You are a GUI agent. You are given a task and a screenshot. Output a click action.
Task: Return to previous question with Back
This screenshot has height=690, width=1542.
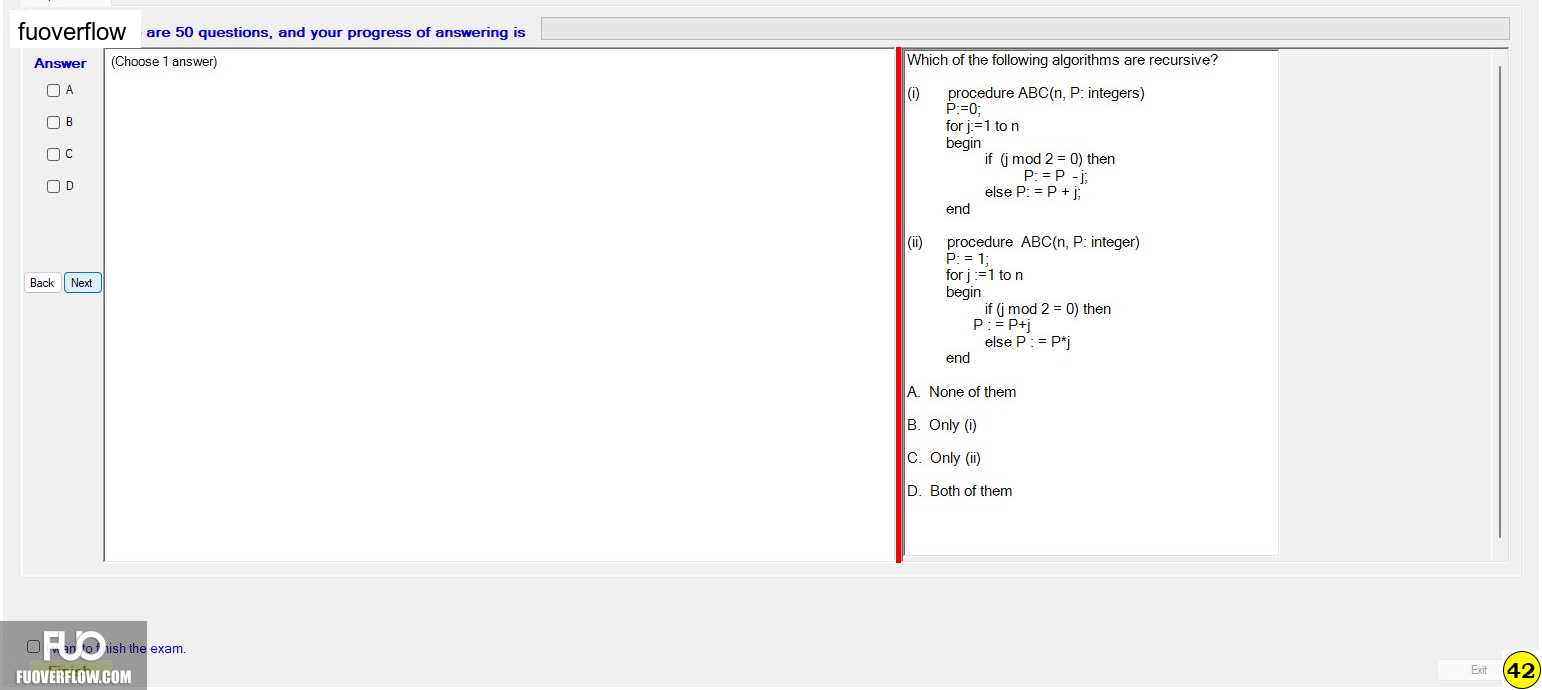click(x=42, y=283)
